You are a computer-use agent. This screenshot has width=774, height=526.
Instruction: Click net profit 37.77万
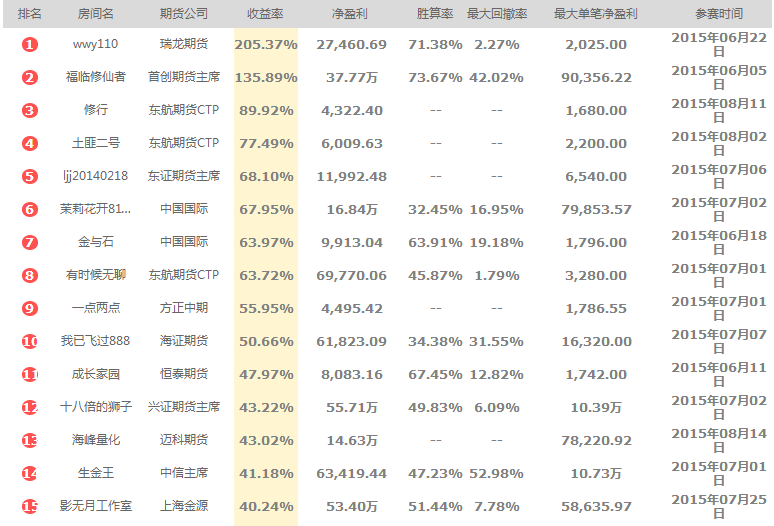point(352,78)
